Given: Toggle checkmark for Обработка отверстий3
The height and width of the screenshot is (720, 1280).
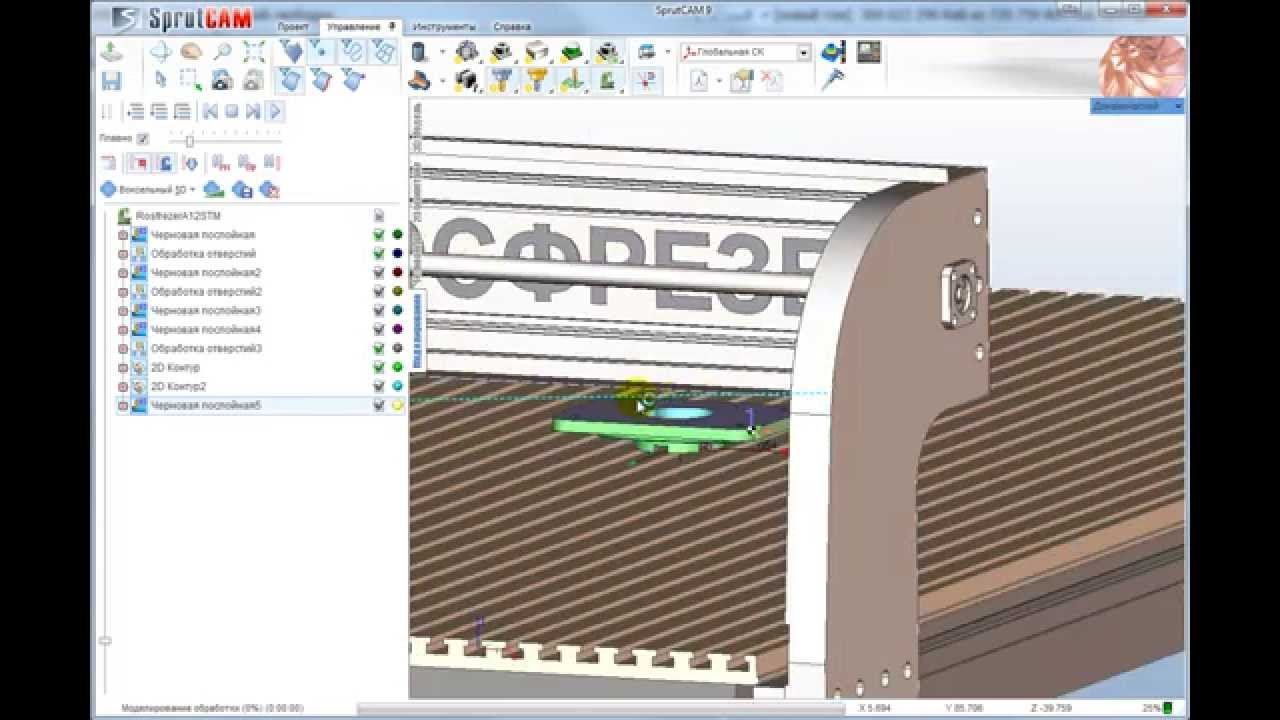Looking at the screenshot, I should tap(379, 348).
